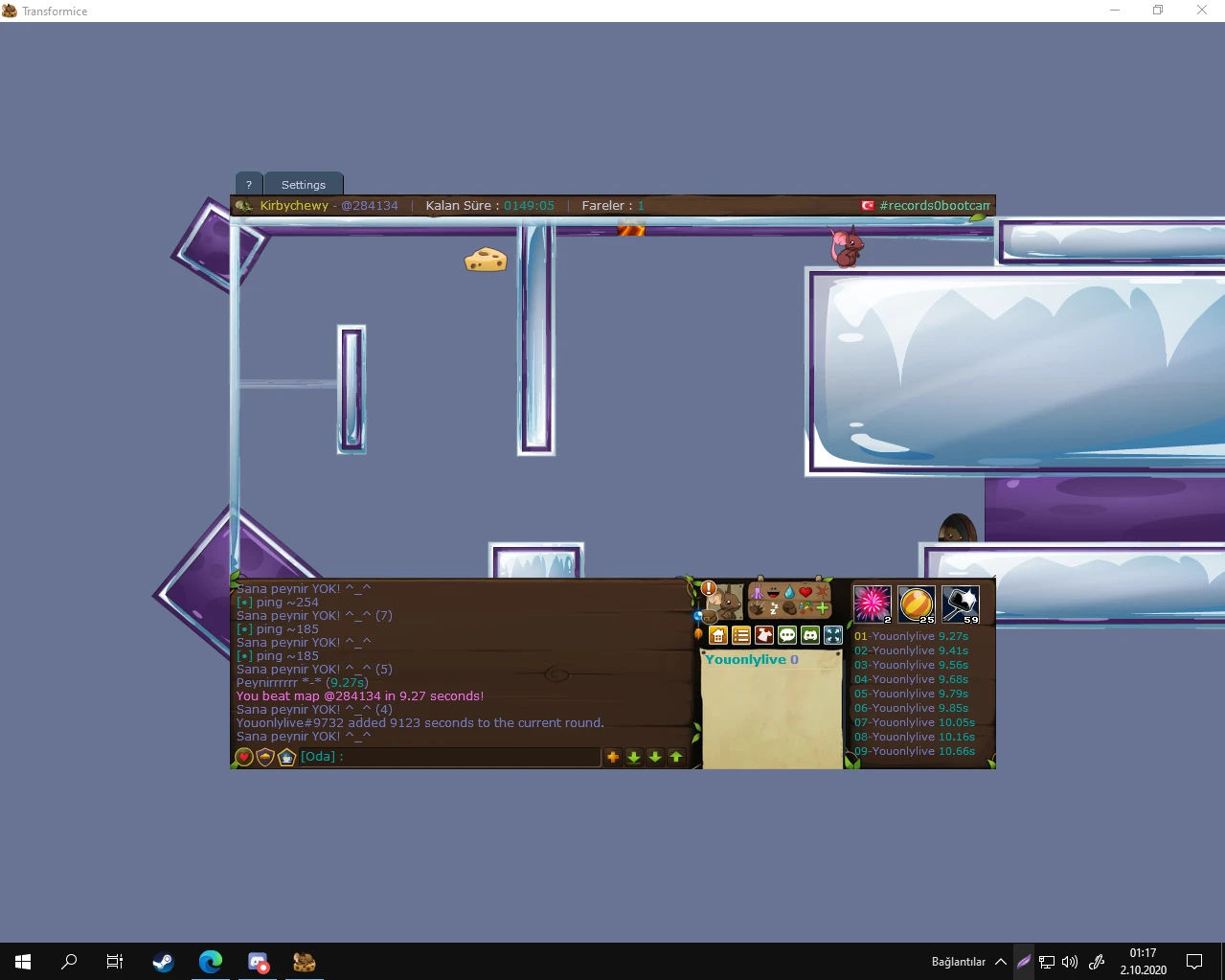This screenshot has height=980, width=1225.
Task: Show hidden system tray icons chevron
Action: tap(1001, 961)
